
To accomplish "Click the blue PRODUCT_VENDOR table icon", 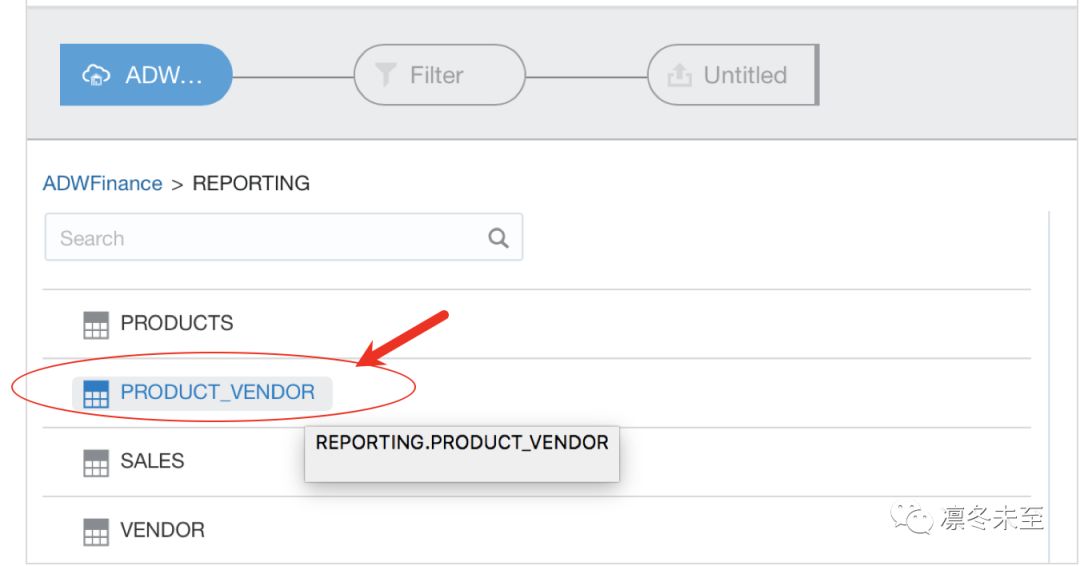I will coord(96,394).
